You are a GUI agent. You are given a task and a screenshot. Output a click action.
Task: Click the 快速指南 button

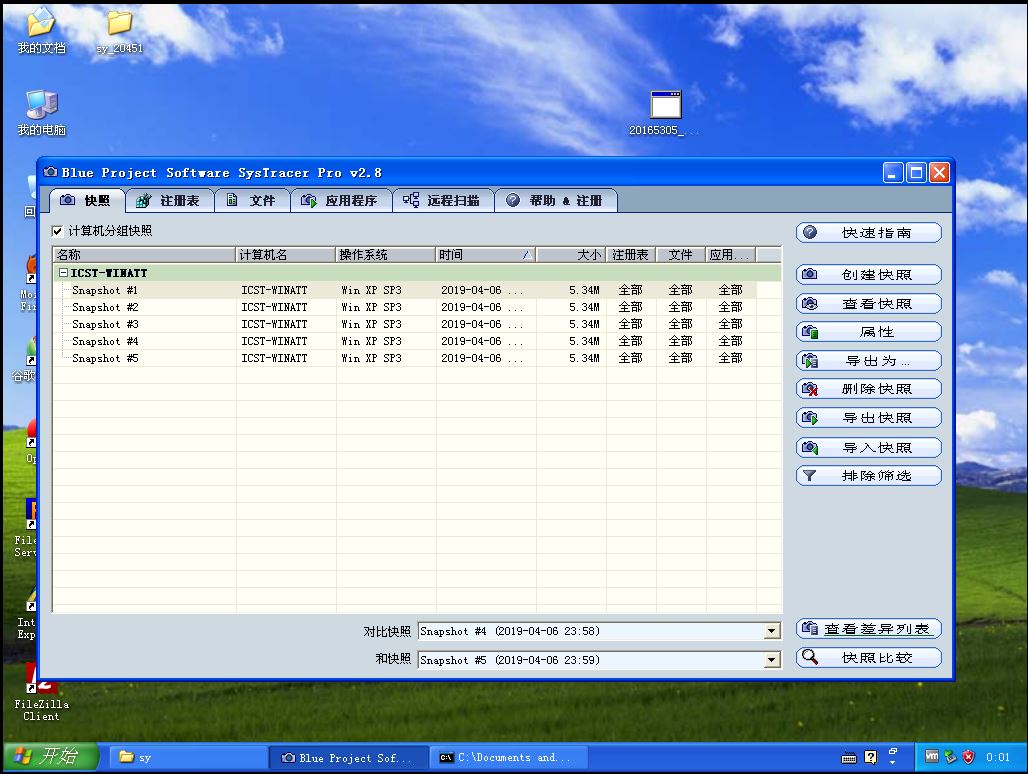[869, 233]
